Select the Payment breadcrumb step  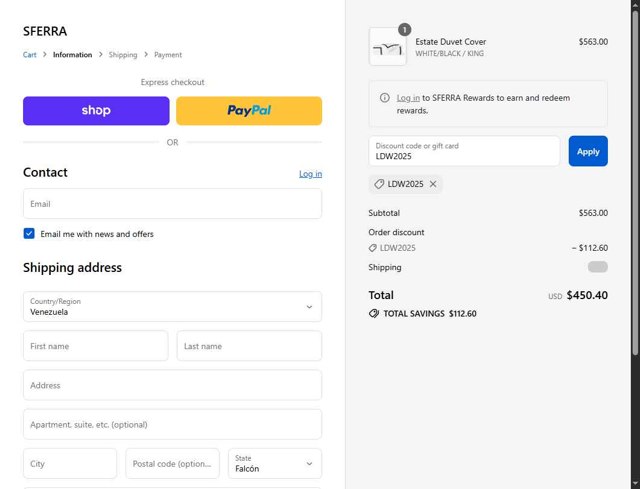(x=168, y=55)
